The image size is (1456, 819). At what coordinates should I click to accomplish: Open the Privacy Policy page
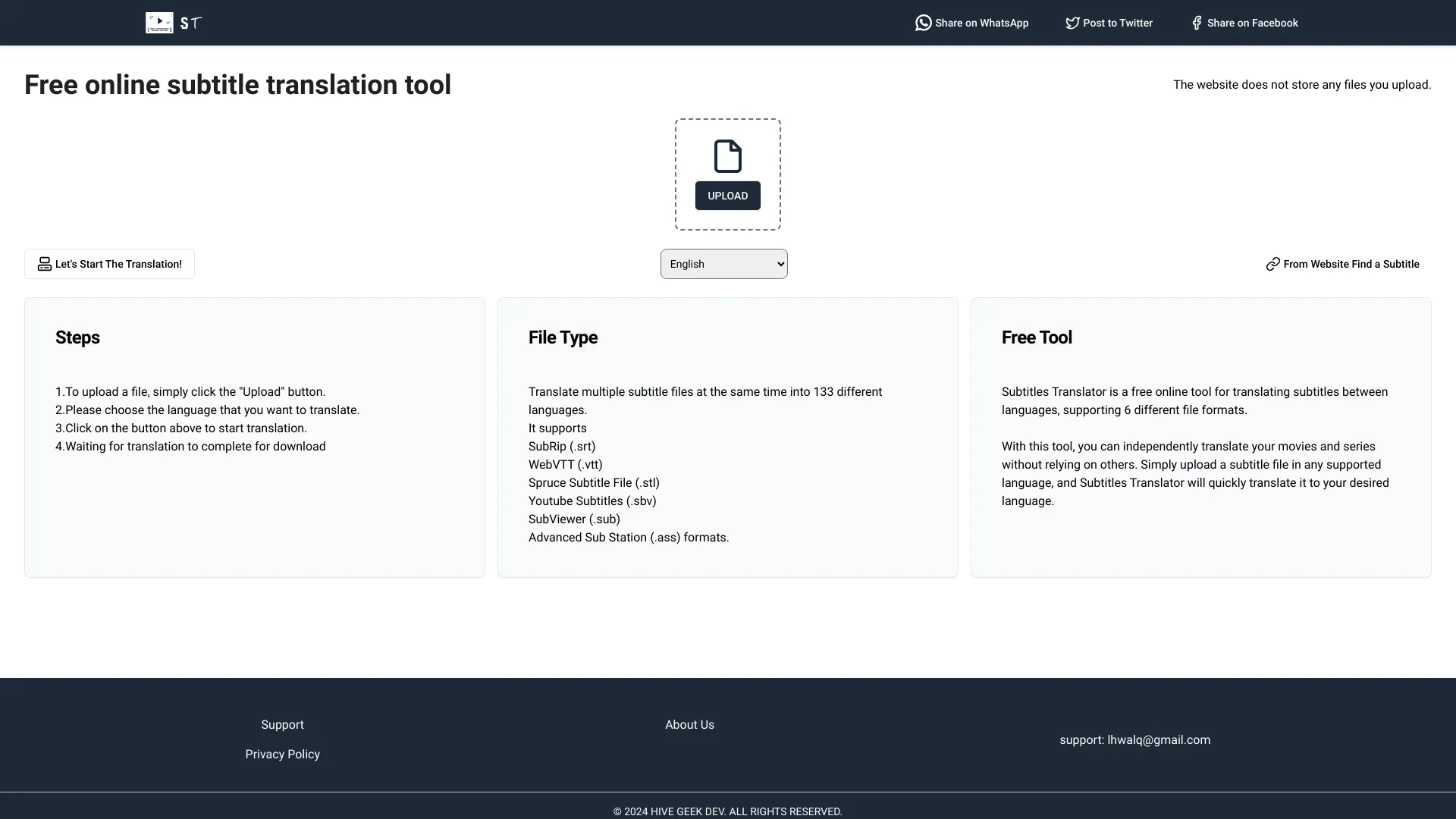(281, 754)
